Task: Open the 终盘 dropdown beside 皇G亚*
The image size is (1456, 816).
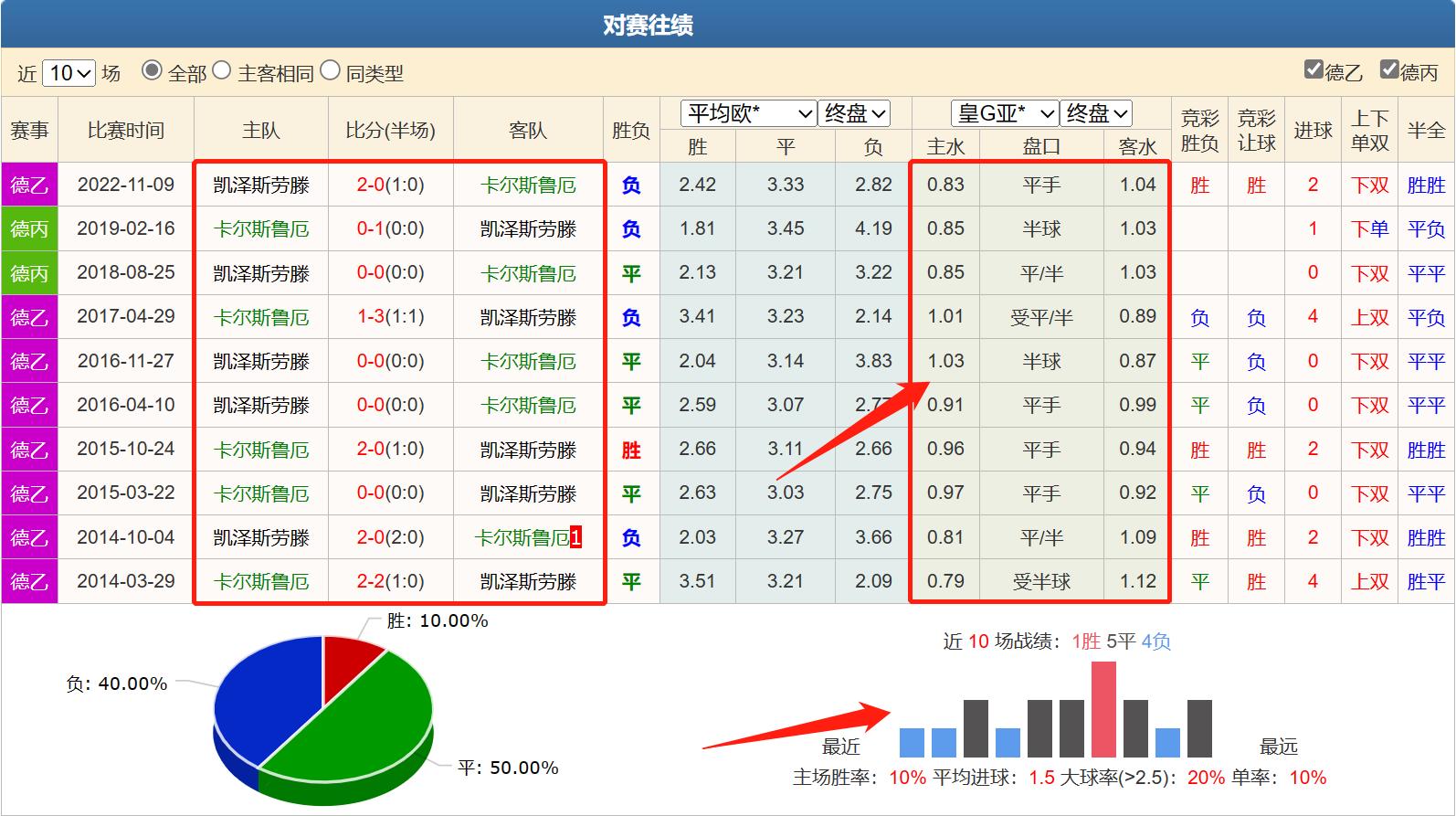Action: point(1096,113)
